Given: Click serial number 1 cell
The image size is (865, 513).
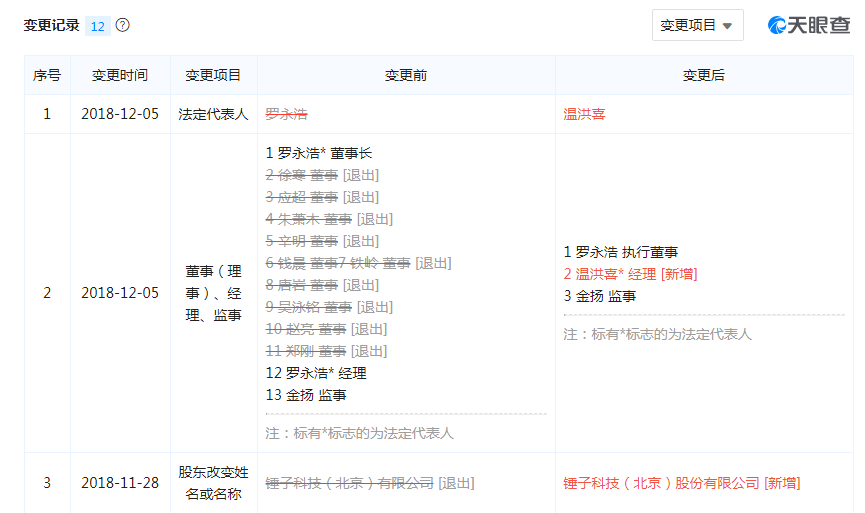Looking at the screenshot, I should point(47,114).
